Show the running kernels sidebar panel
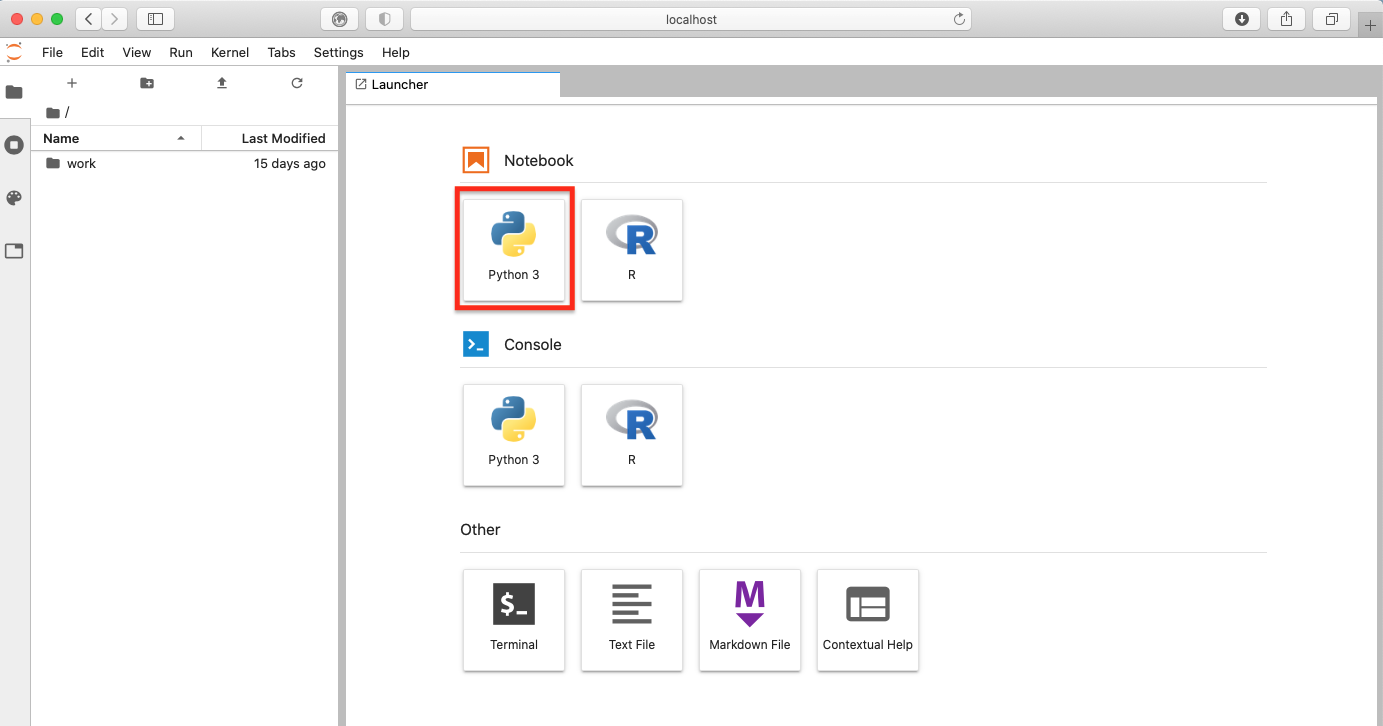This screenshot has width=1383, height=726. [x=14, y=145]
